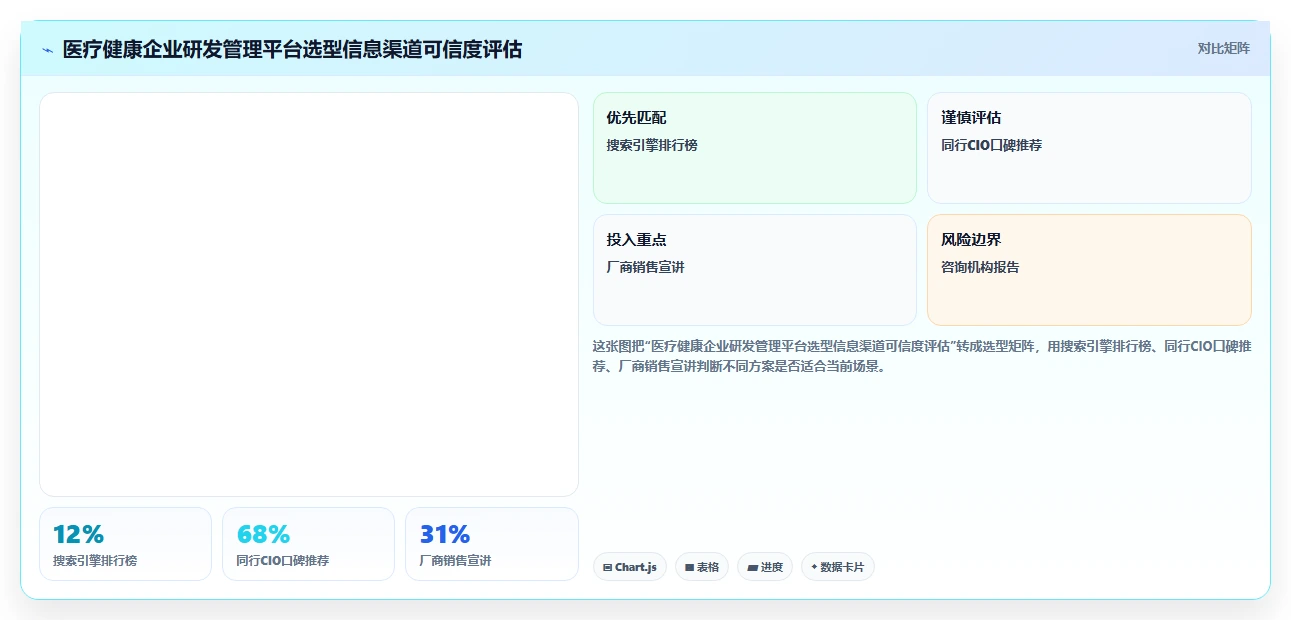
Task: Click 同行CIO口碑推荐 text in 谨慎评估 card
Action: (x=991, y=145)
